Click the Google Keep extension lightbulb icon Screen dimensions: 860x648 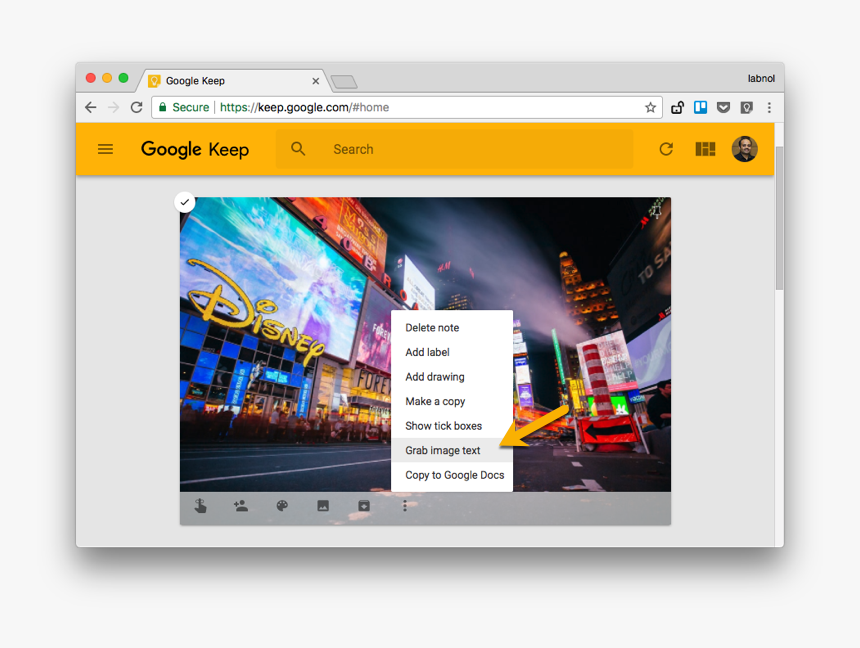tap(746, 107)
